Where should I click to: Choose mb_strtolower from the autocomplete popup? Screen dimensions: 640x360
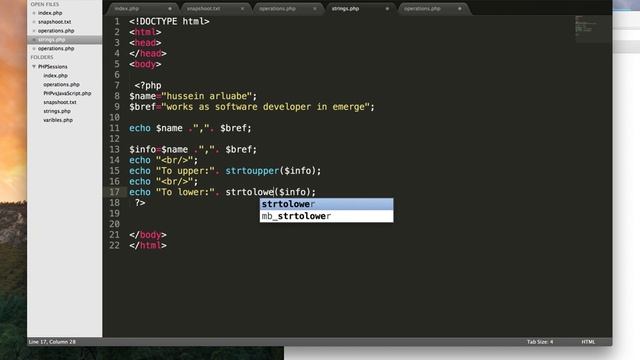coord(327,216)
